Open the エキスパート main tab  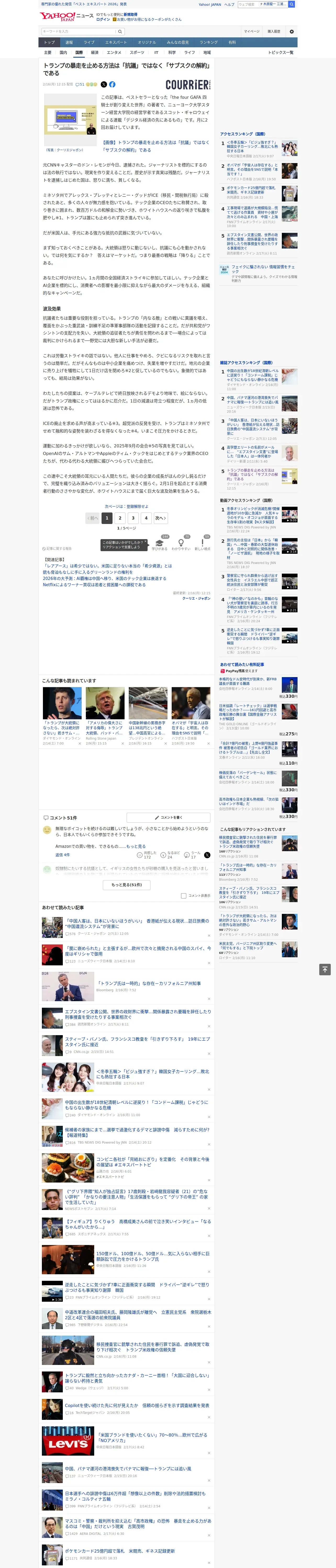116,43
